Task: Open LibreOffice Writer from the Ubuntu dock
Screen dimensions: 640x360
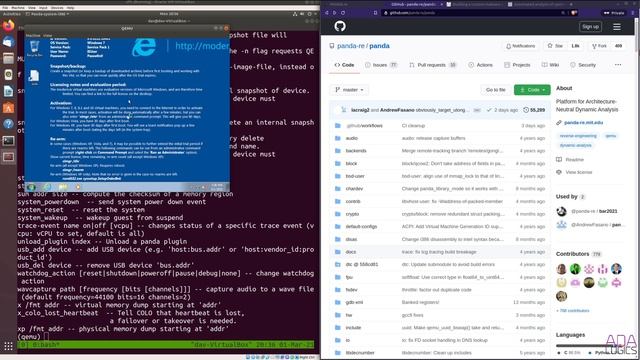Action: (x=8, y=91)
